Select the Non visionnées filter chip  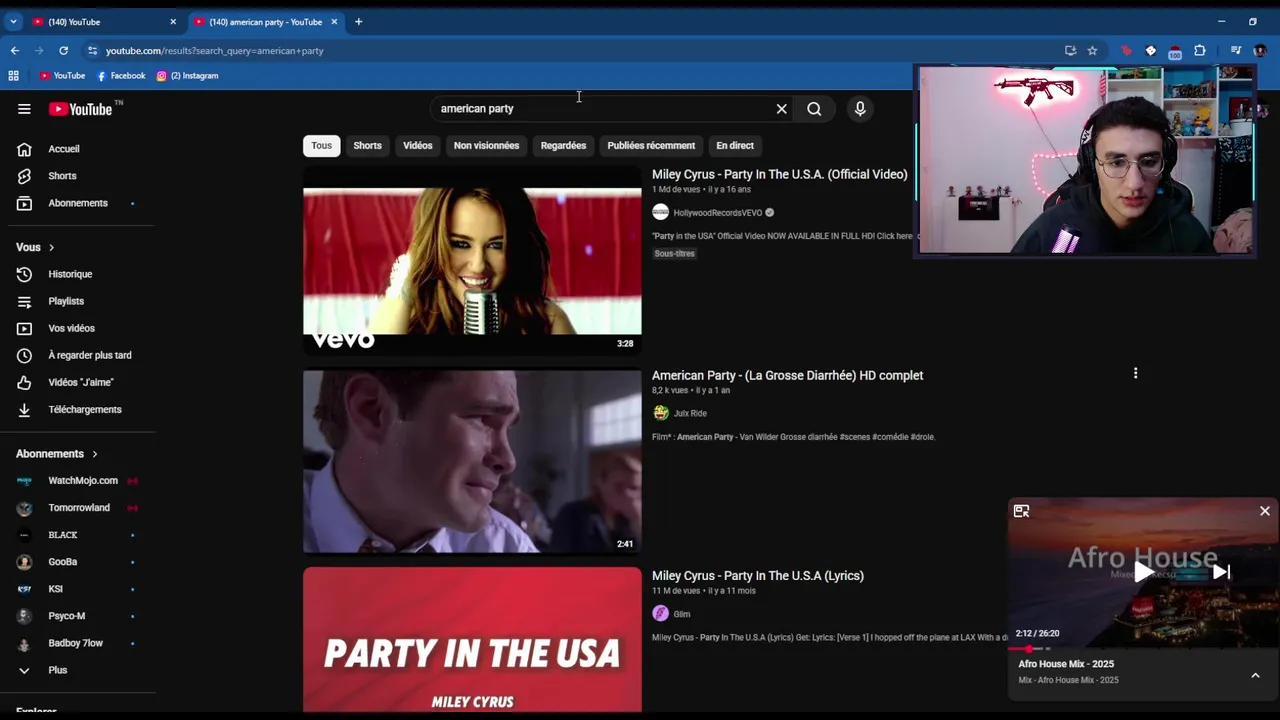tap(486, 145)
